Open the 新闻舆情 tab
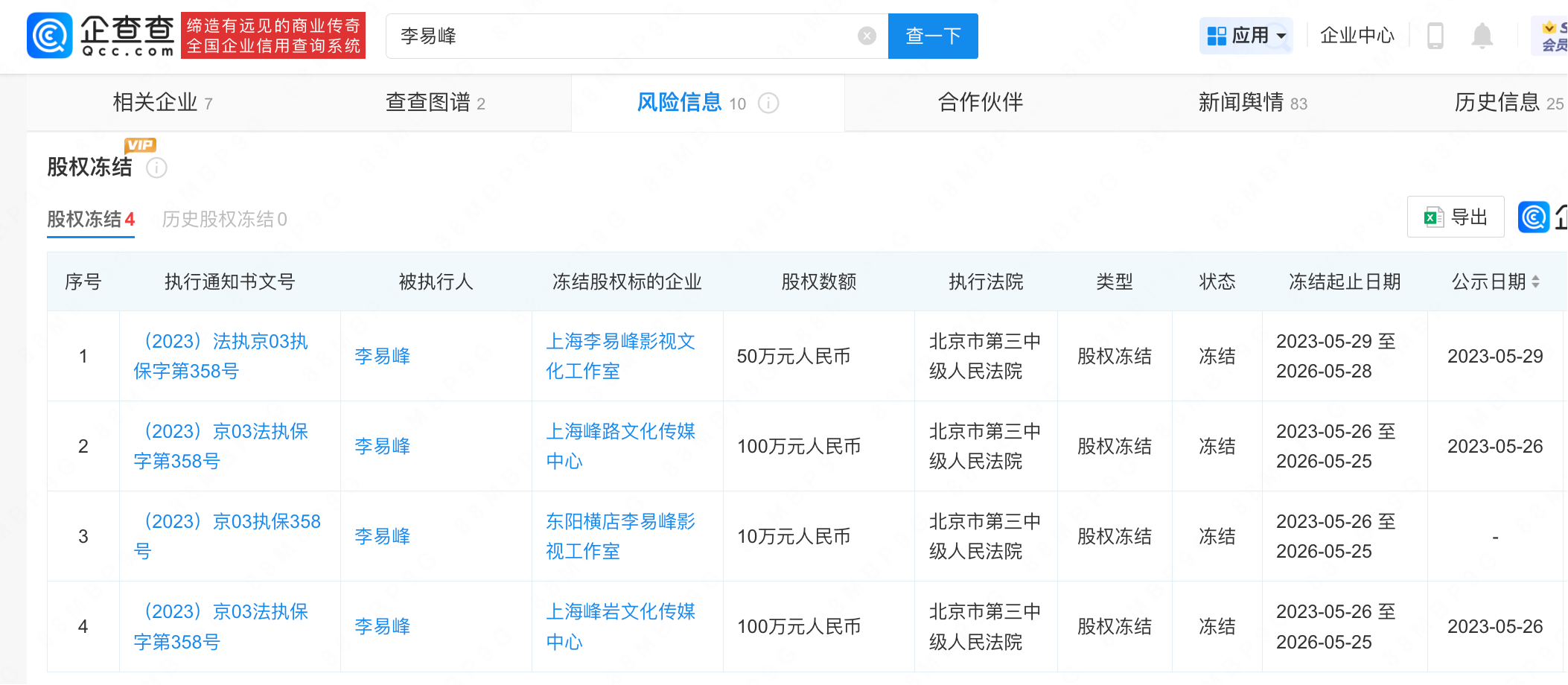 coord(1252,103)
